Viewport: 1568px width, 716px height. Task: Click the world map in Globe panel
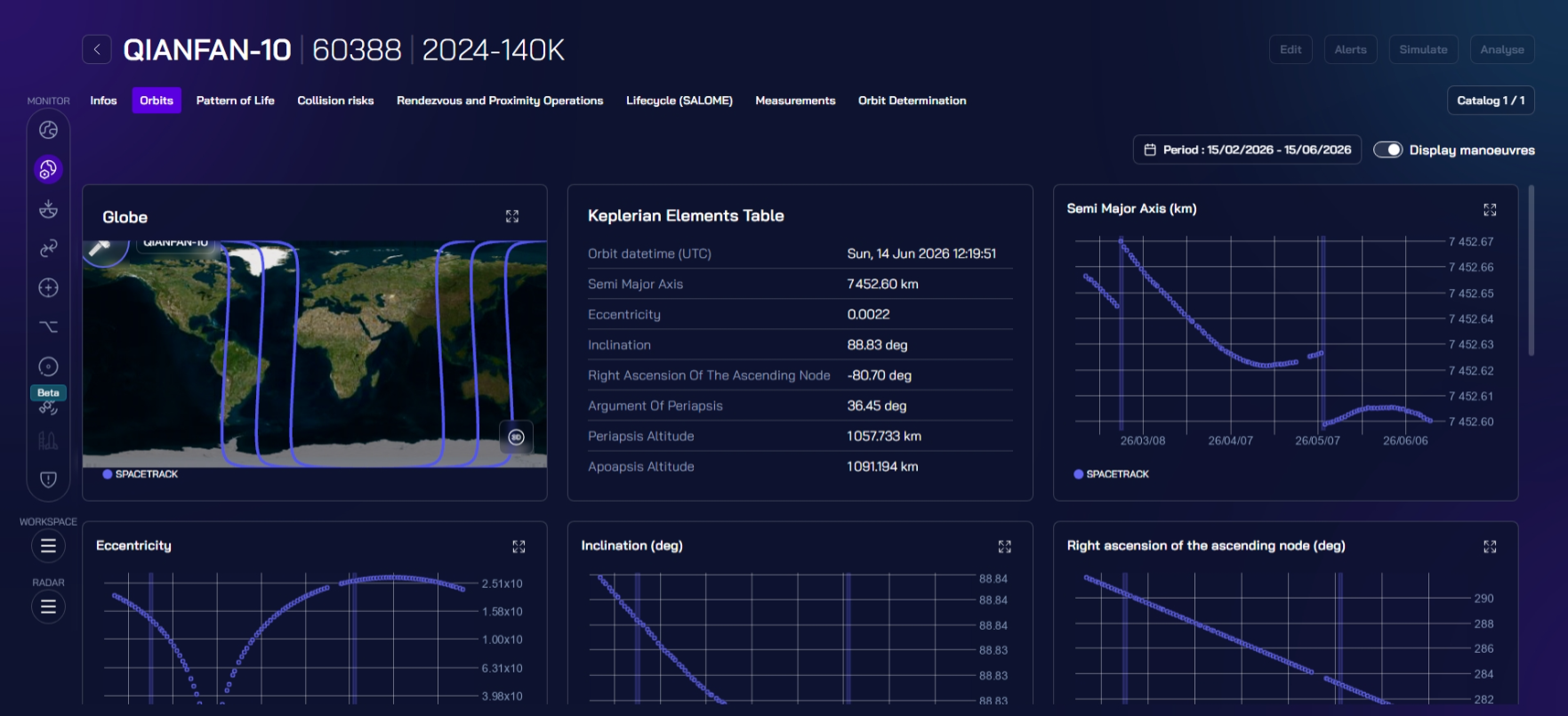315,354
